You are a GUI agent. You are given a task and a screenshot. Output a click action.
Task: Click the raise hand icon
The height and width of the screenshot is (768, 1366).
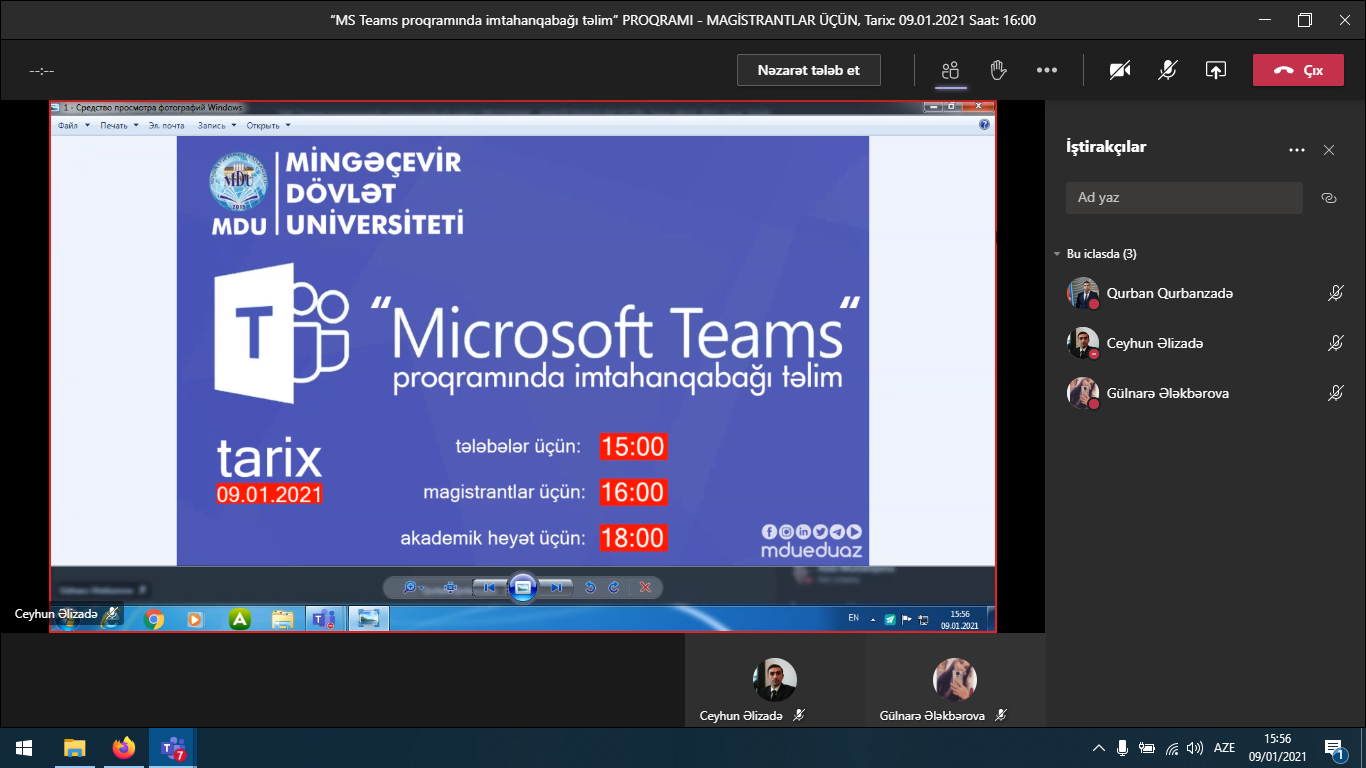(x=997, y=70)
